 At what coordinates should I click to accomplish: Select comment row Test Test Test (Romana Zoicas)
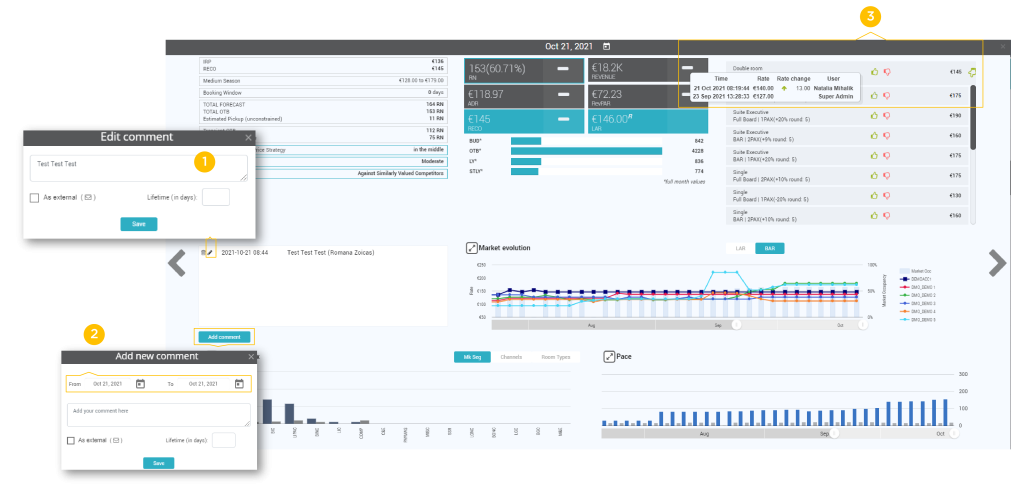[323, 252]
